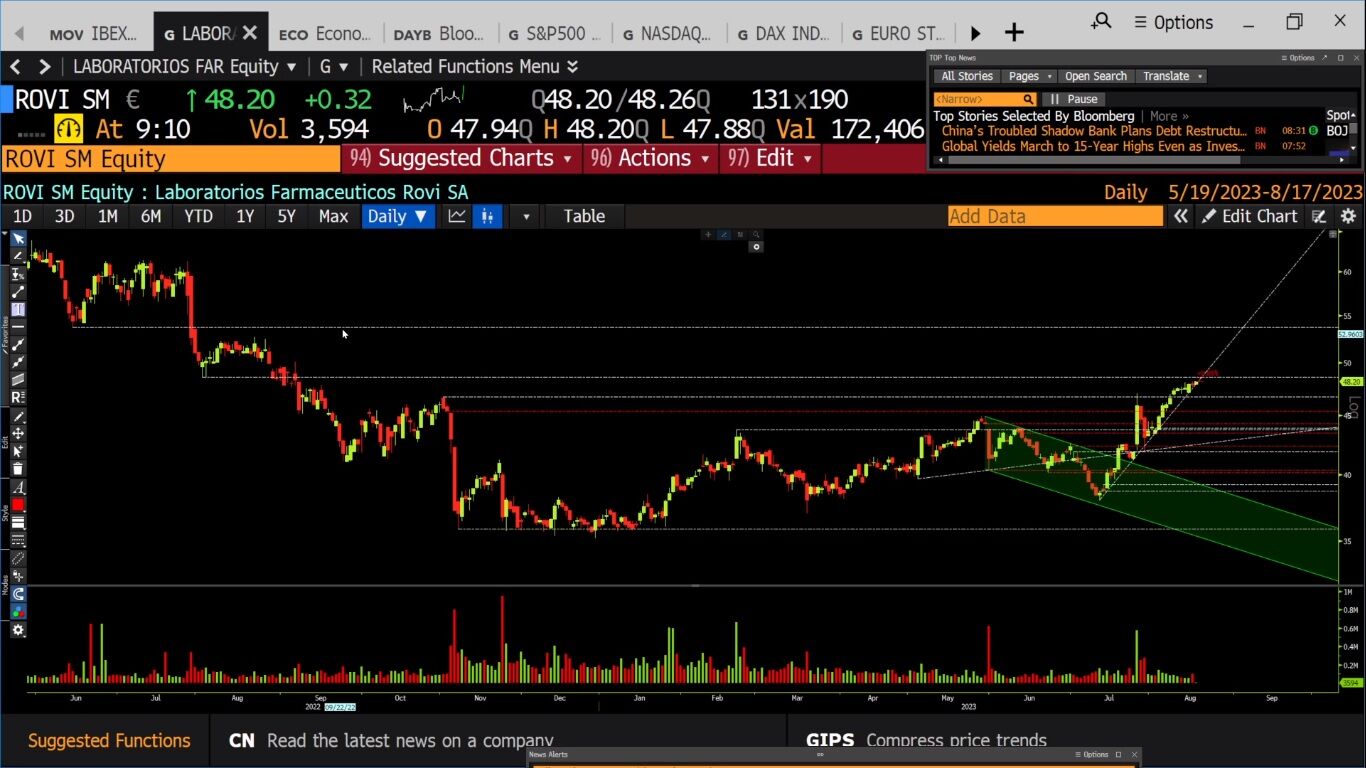Switch to the DAX IND tab
Screen dimensions: 1366x768
point(785,33)
